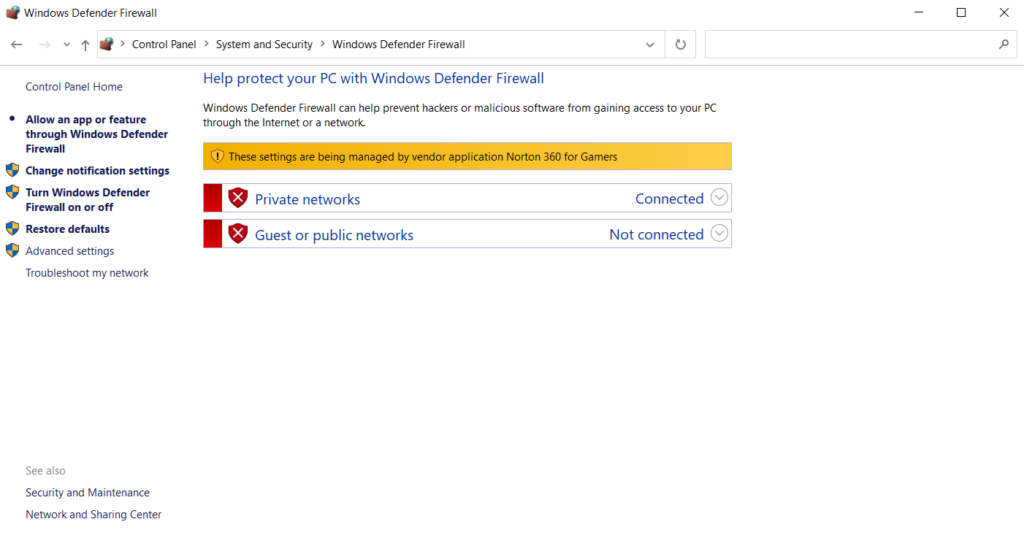This screenshot has height=538, width=1024.
Task: Open Change notification settings
Action: pyautogui.click(x=97, y=170)
